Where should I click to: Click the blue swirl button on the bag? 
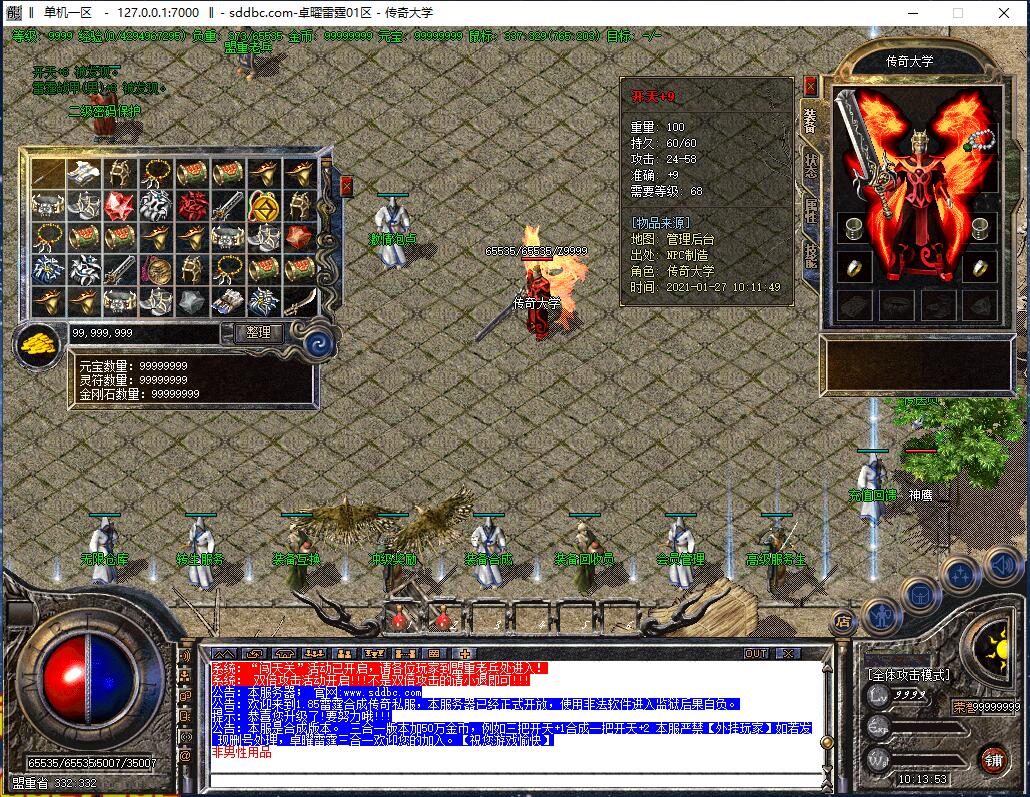pos(320,343)
